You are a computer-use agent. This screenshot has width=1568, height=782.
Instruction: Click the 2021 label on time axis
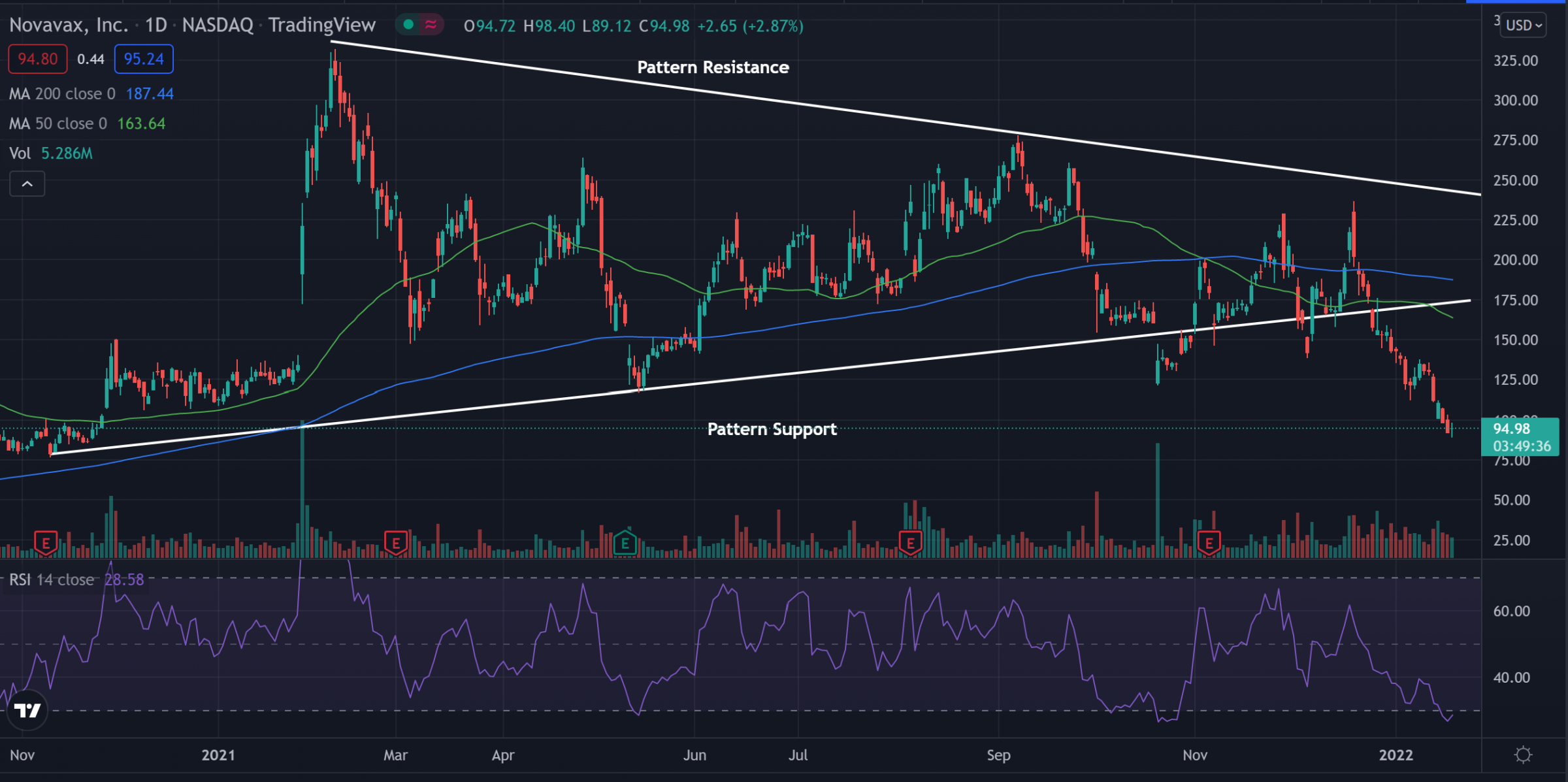218,755
